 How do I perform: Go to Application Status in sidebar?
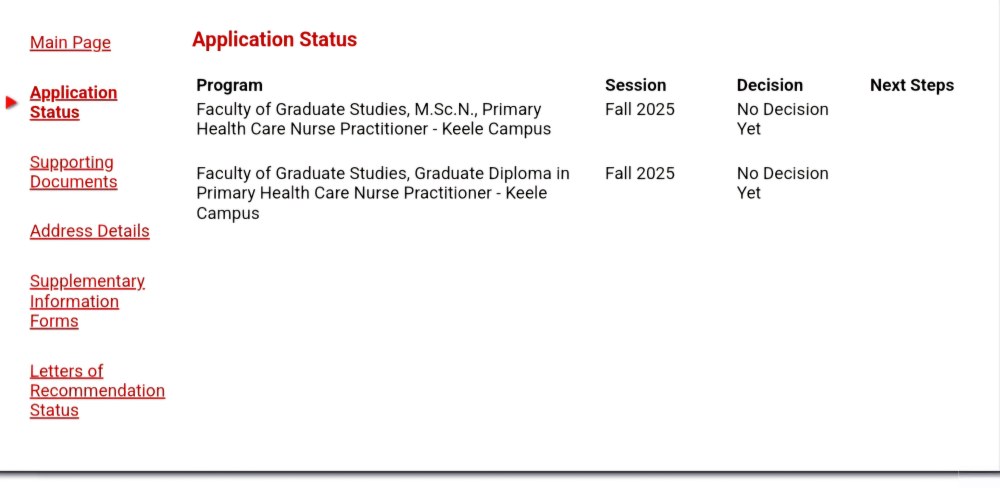tap(73, 102)
